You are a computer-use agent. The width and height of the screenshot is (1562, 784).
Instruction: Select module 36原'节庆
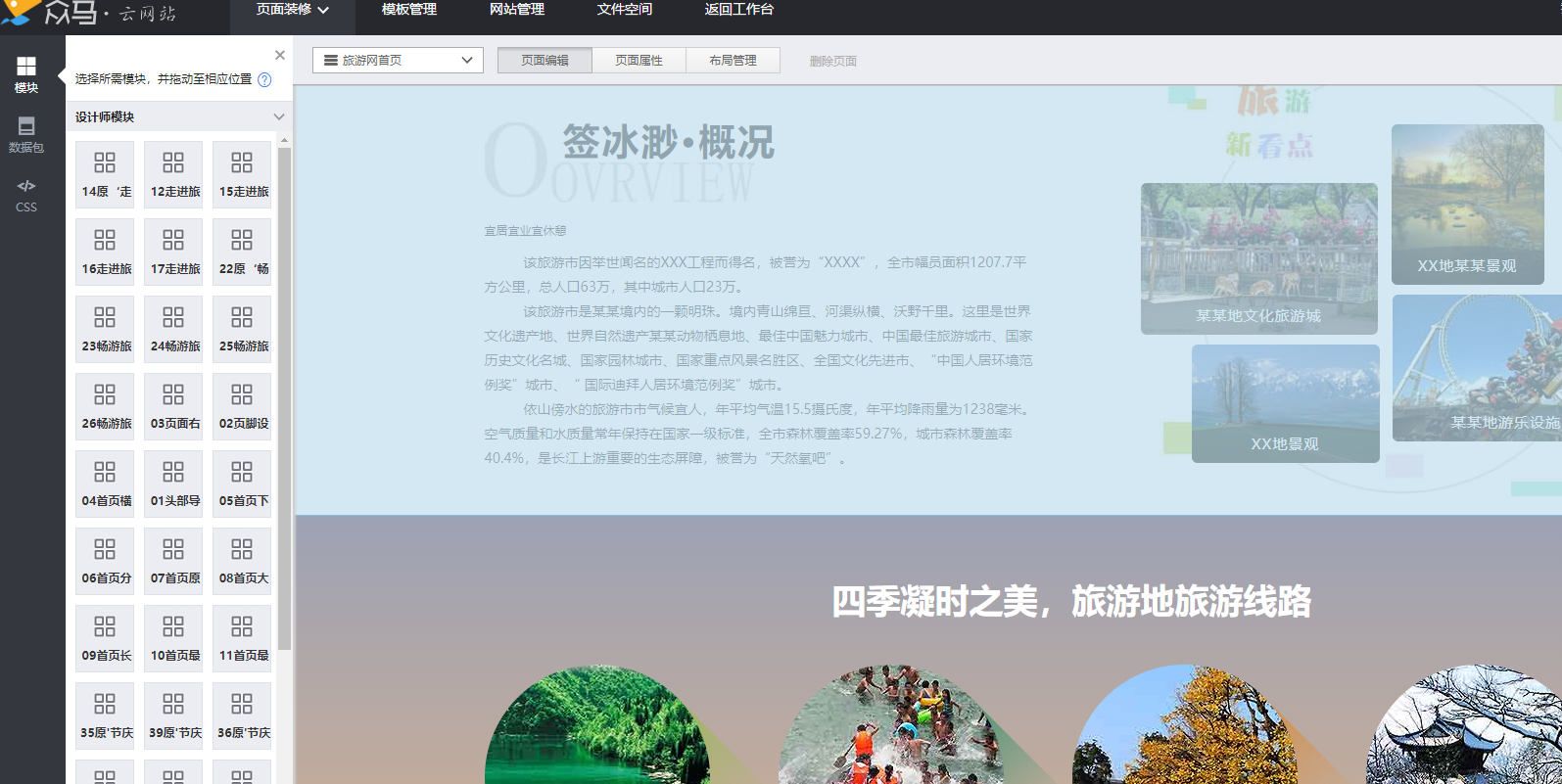pos(242,715)
